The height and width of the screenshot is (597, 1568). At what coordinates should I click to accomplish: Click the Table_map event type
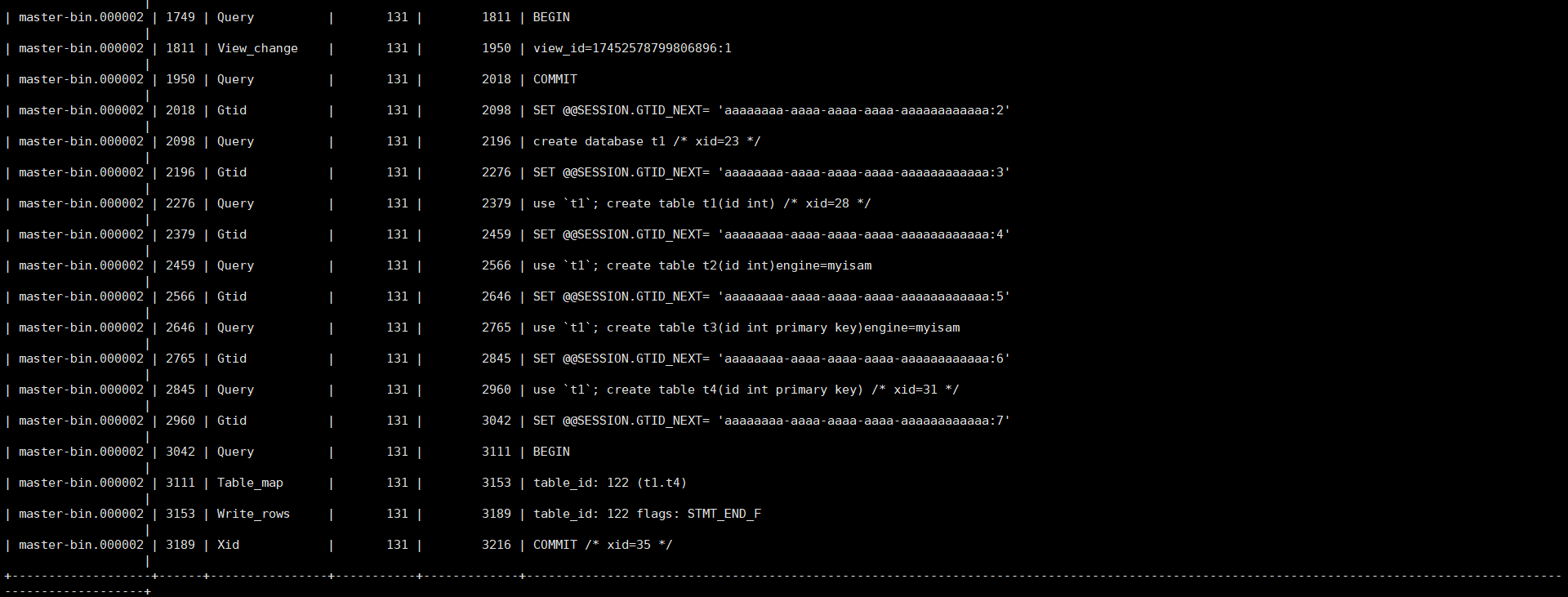(250, 483)
